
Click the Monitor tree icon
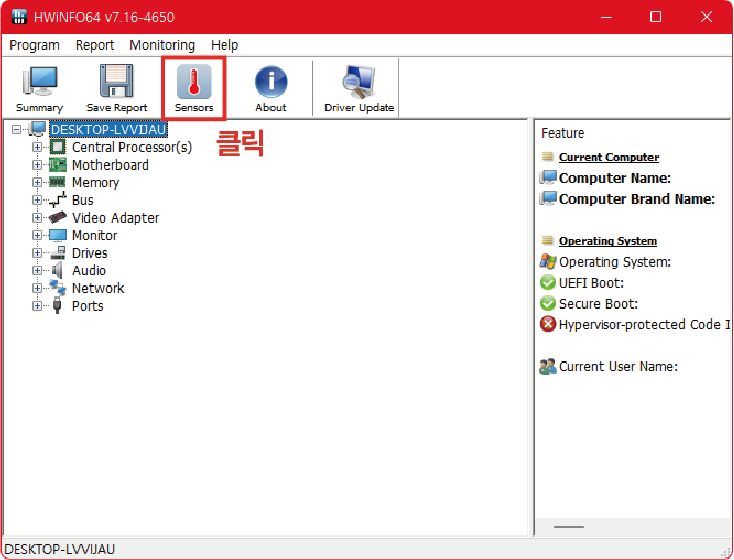58,235
